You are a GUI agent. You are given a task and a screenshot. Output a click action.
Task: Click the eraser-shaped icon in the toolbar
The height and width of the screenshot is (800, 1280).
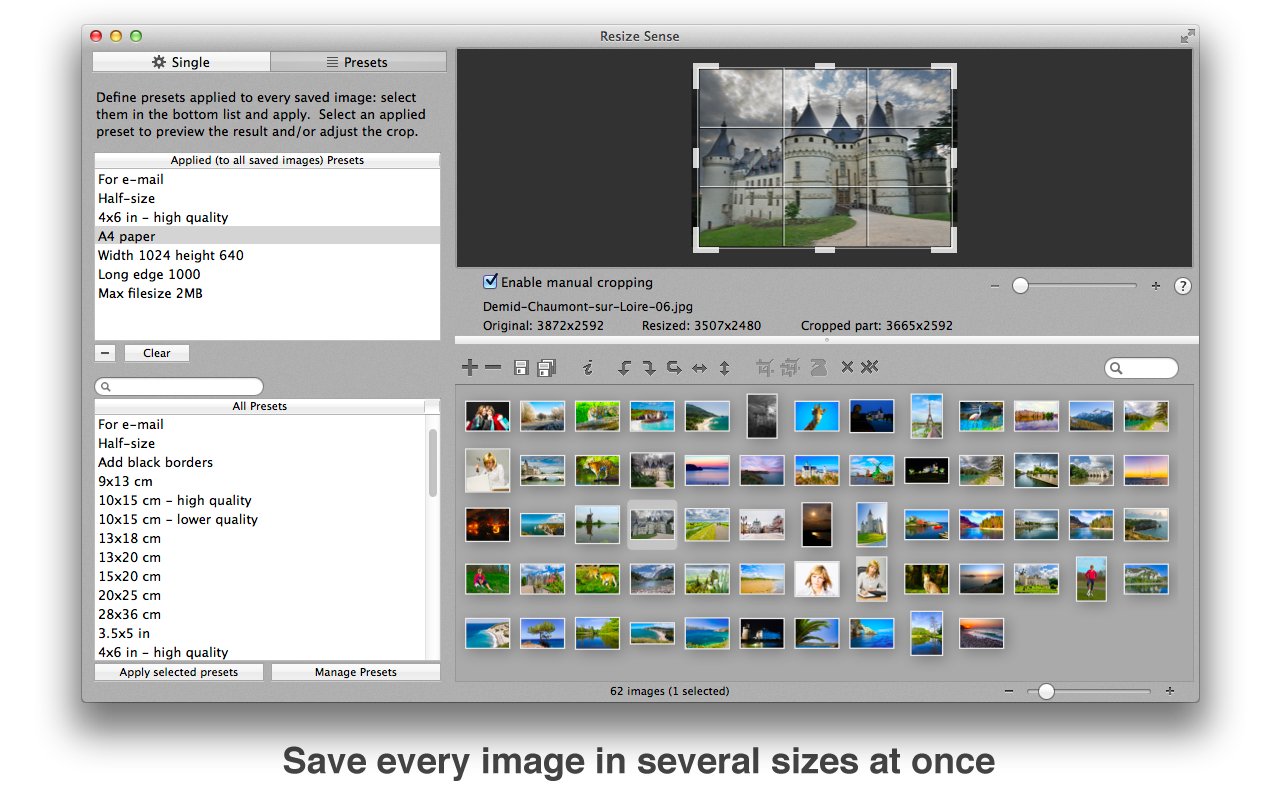point(818,368)
